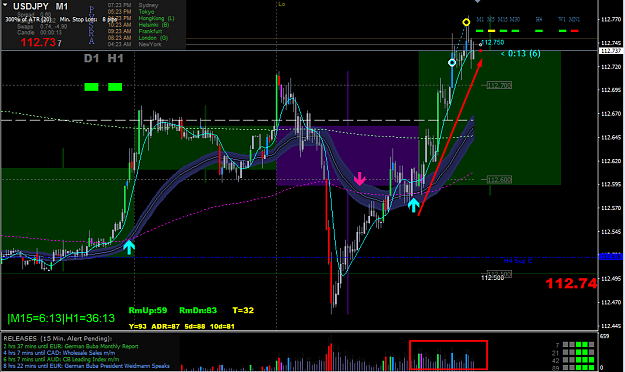Click the white-cyan circle marker on the candle
This screenshot has width=625, height=372.
point(452,63)
